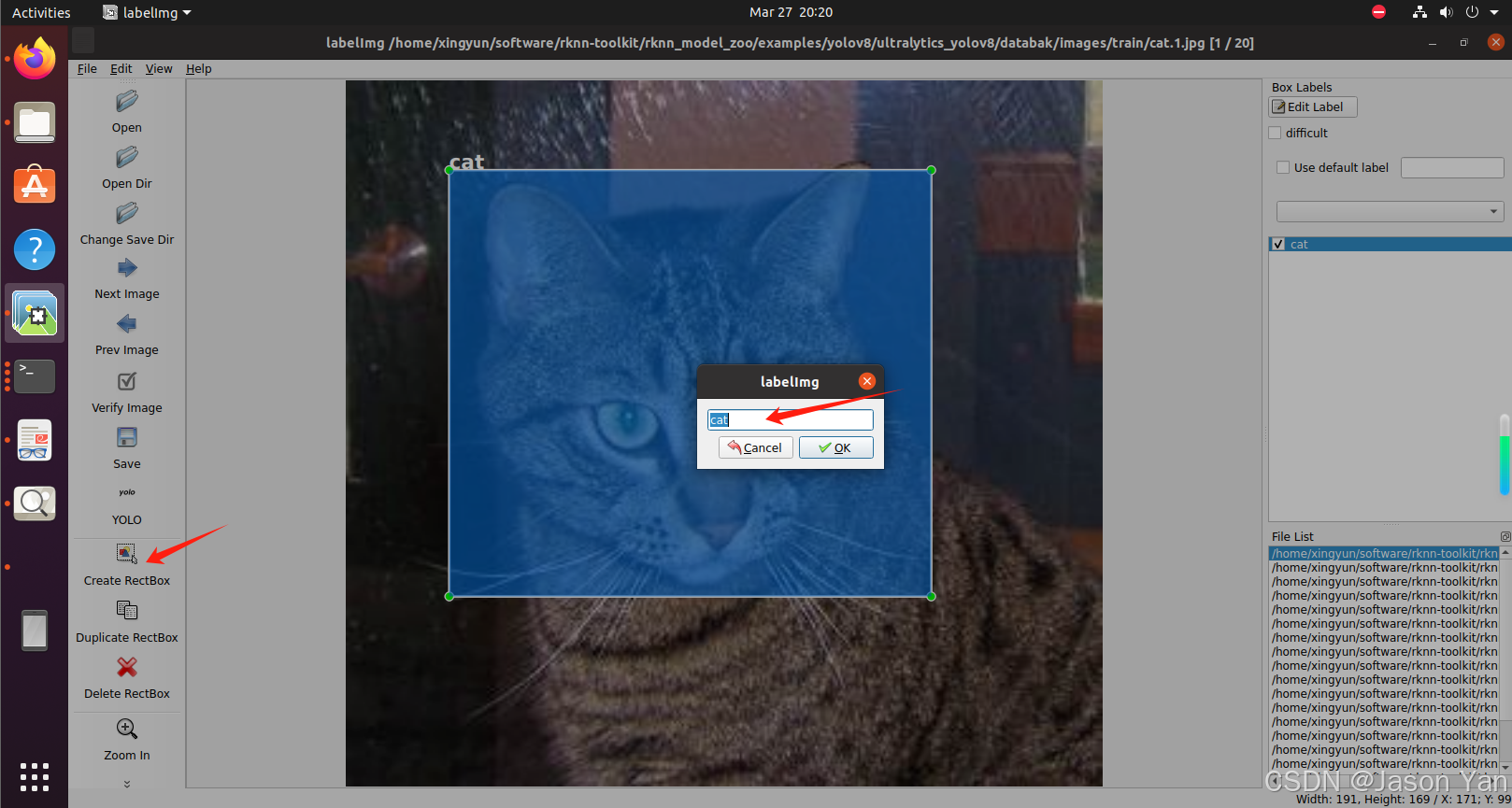Open the labelImg app menu in top bar
The image size is (1512, 808).
tap(147, 12)
